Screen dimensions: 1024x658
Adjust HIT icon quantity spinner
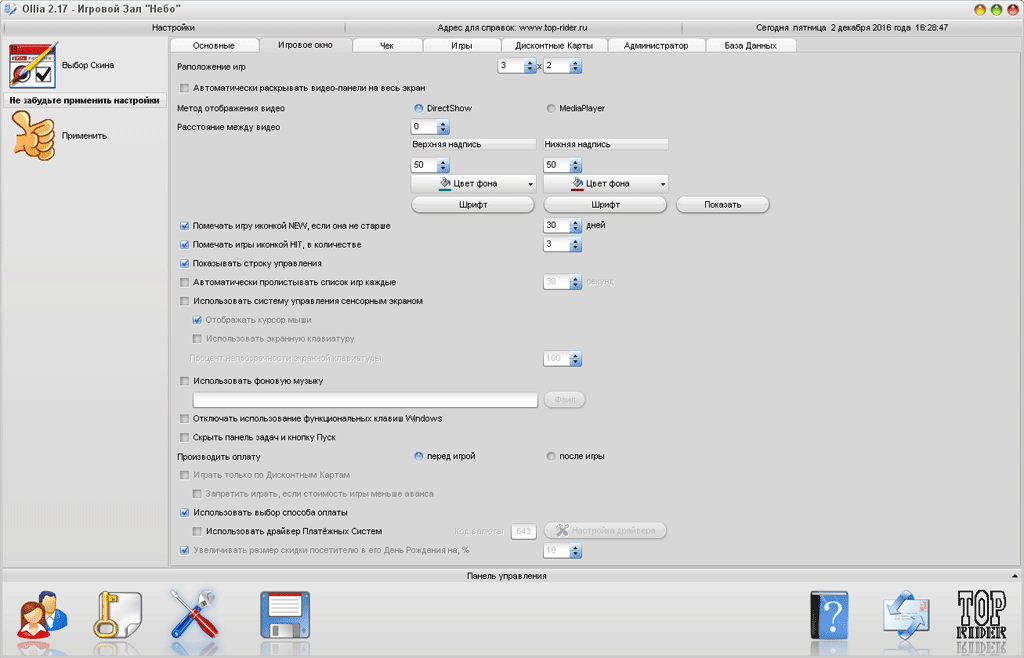click(x=575, y=245)
